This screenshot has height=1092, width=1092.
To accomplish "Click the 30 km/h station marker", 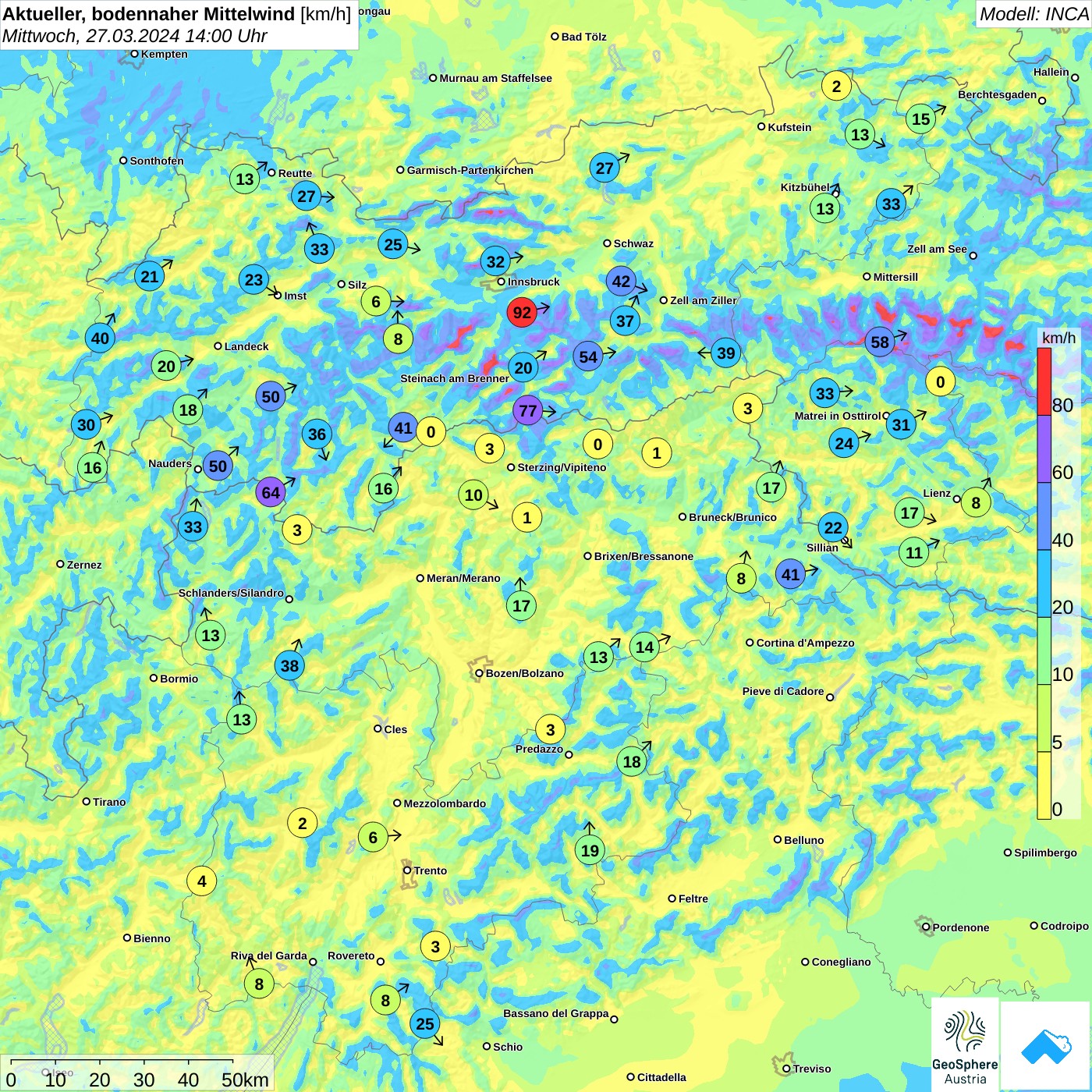I will (86, 424).
